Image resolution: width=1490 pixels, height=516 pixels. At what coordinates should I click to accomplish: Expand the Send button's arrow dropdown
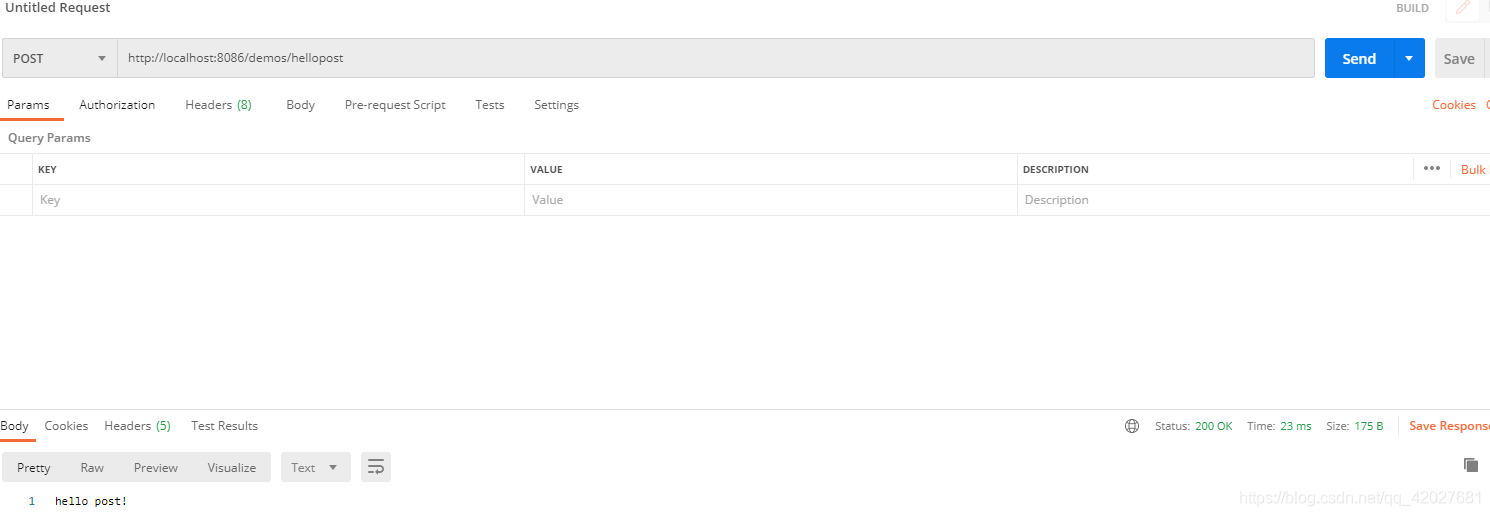coord(1409,58)
